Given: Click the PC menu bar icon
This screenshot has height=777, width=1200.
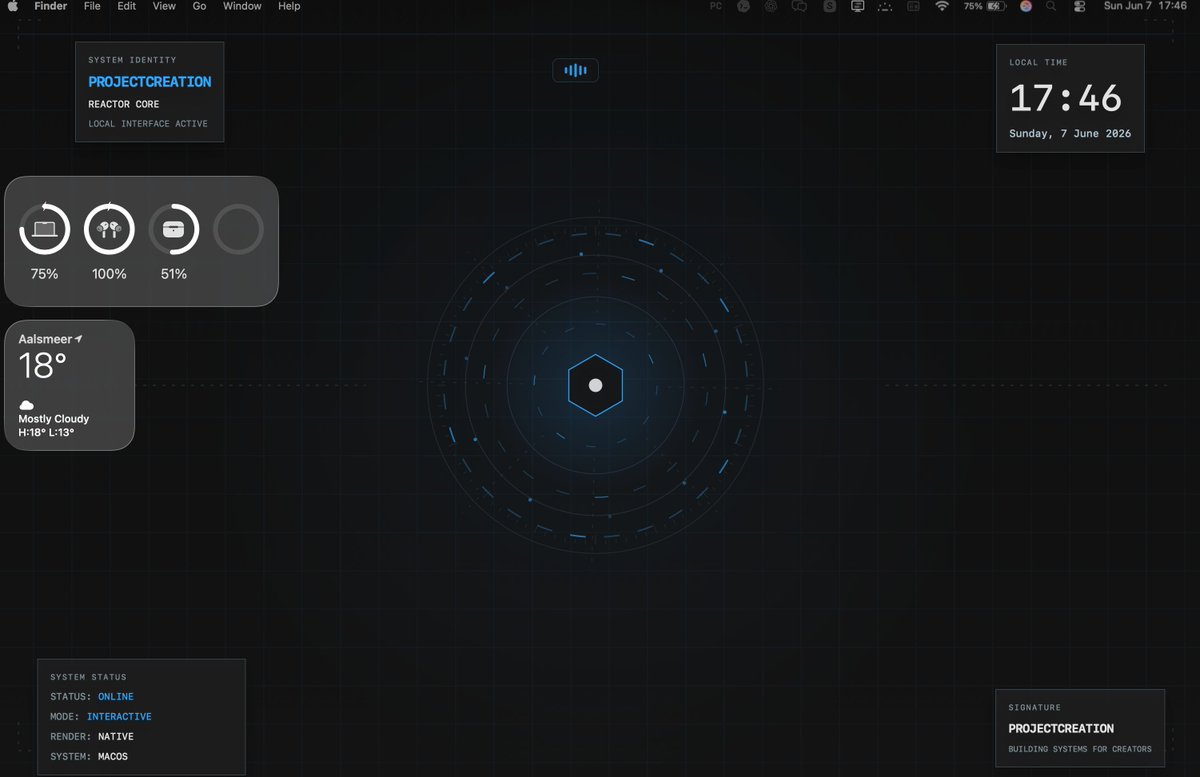Looking at the screenshot, I should (715, 6).
